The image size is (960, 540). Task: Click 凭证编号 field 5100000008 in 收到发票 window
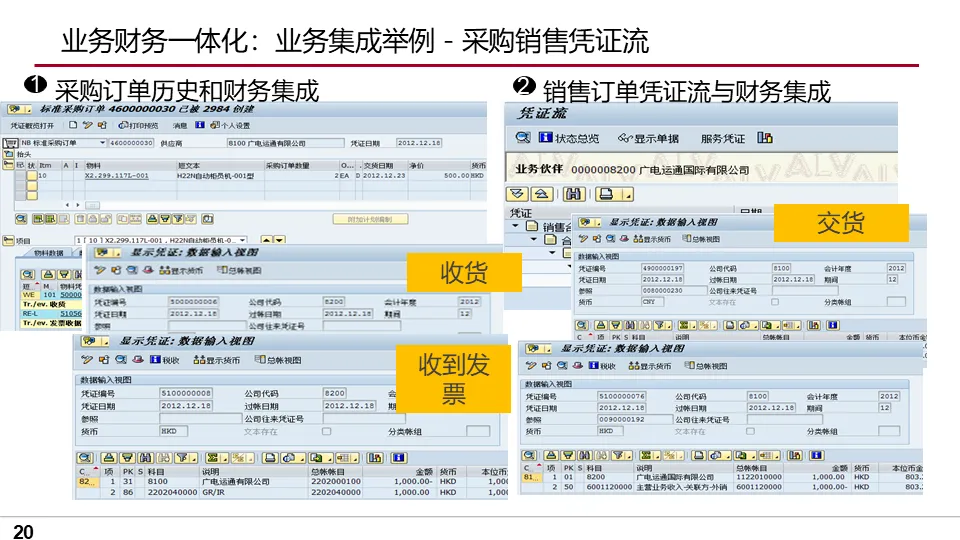(x=186, y=393)
